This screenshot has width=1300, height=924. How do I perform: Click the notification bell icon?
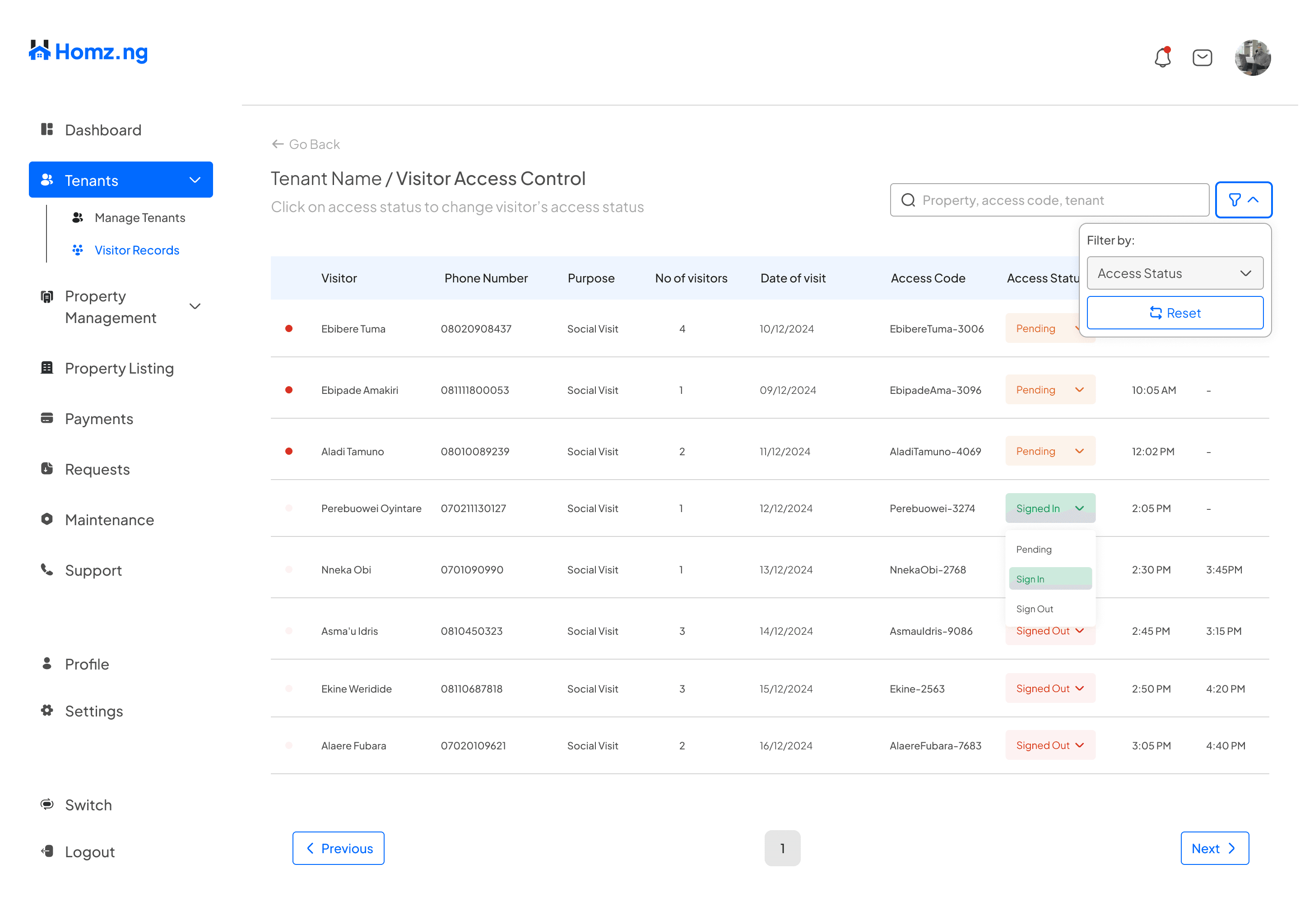pos(1162,57)
